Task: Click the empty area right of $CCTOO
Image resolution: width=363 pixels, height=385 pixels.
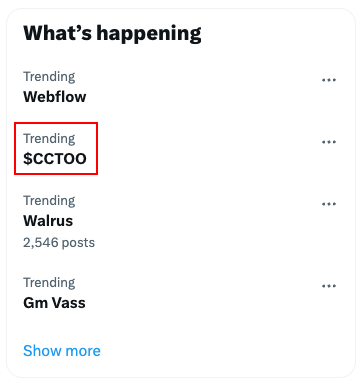Action: point(207,159)
